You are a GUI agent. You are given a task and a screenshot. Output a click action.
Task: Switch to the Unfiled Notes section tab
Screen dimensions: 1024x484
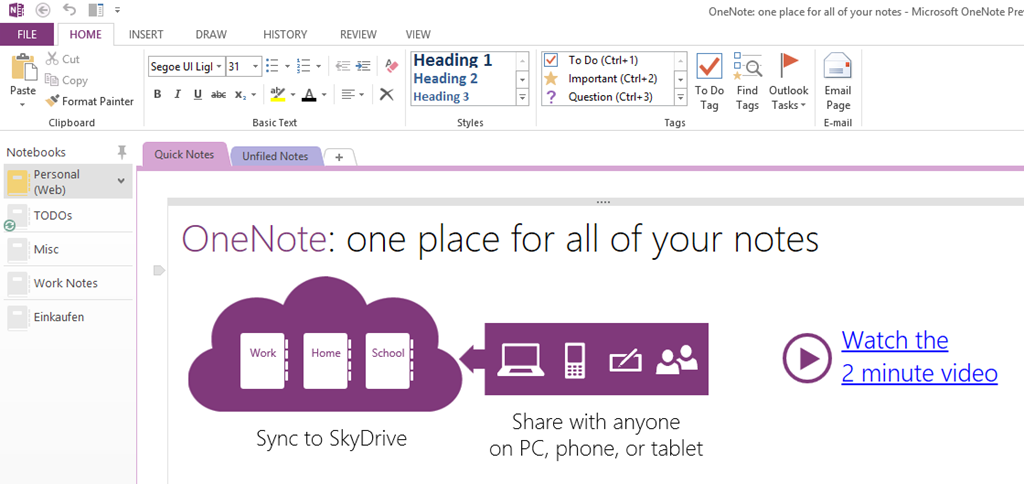click(x=275, y=156)
